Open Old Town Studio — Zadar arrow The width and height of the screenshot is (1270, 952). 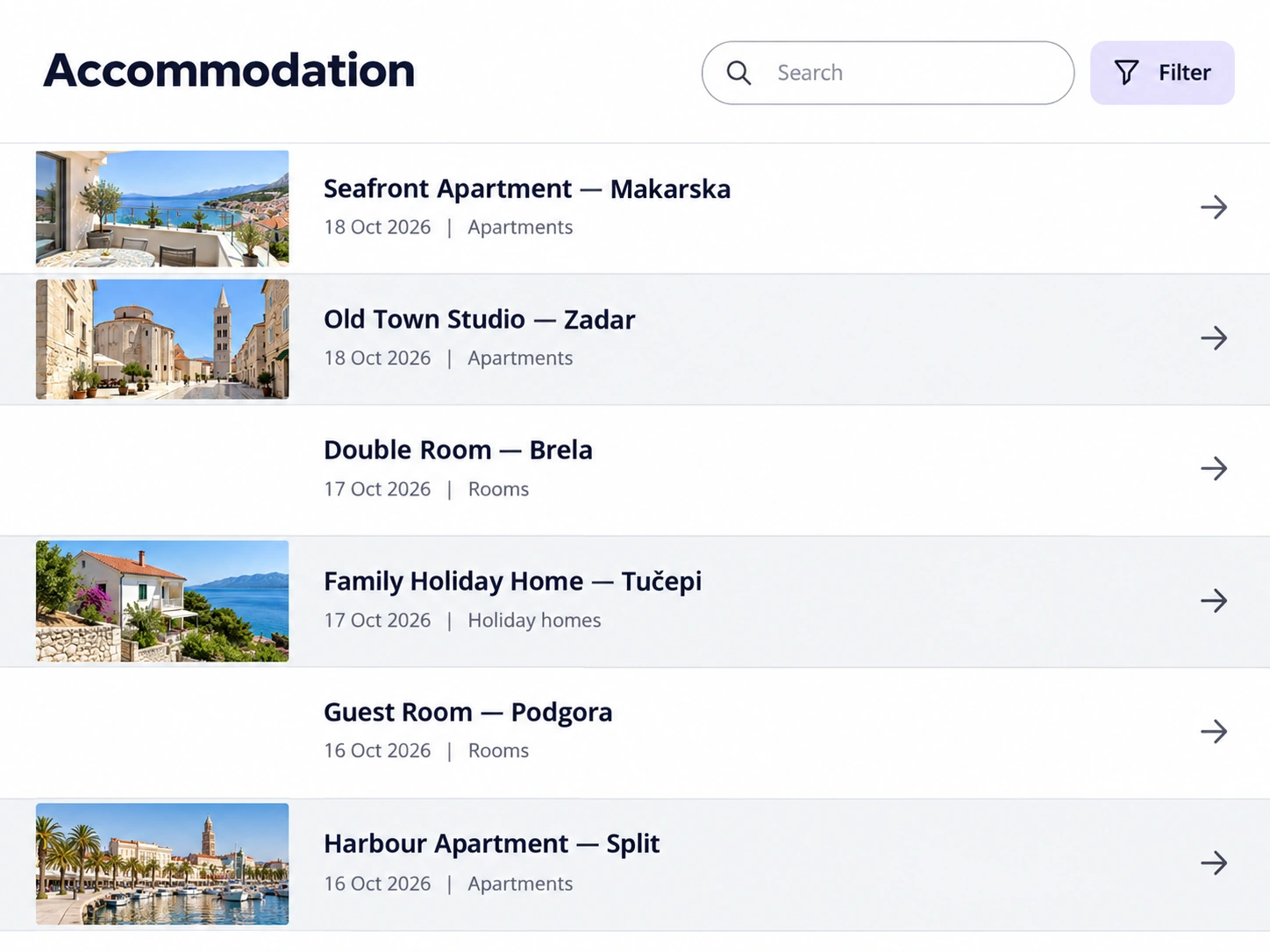click(x=1214, y=338)
